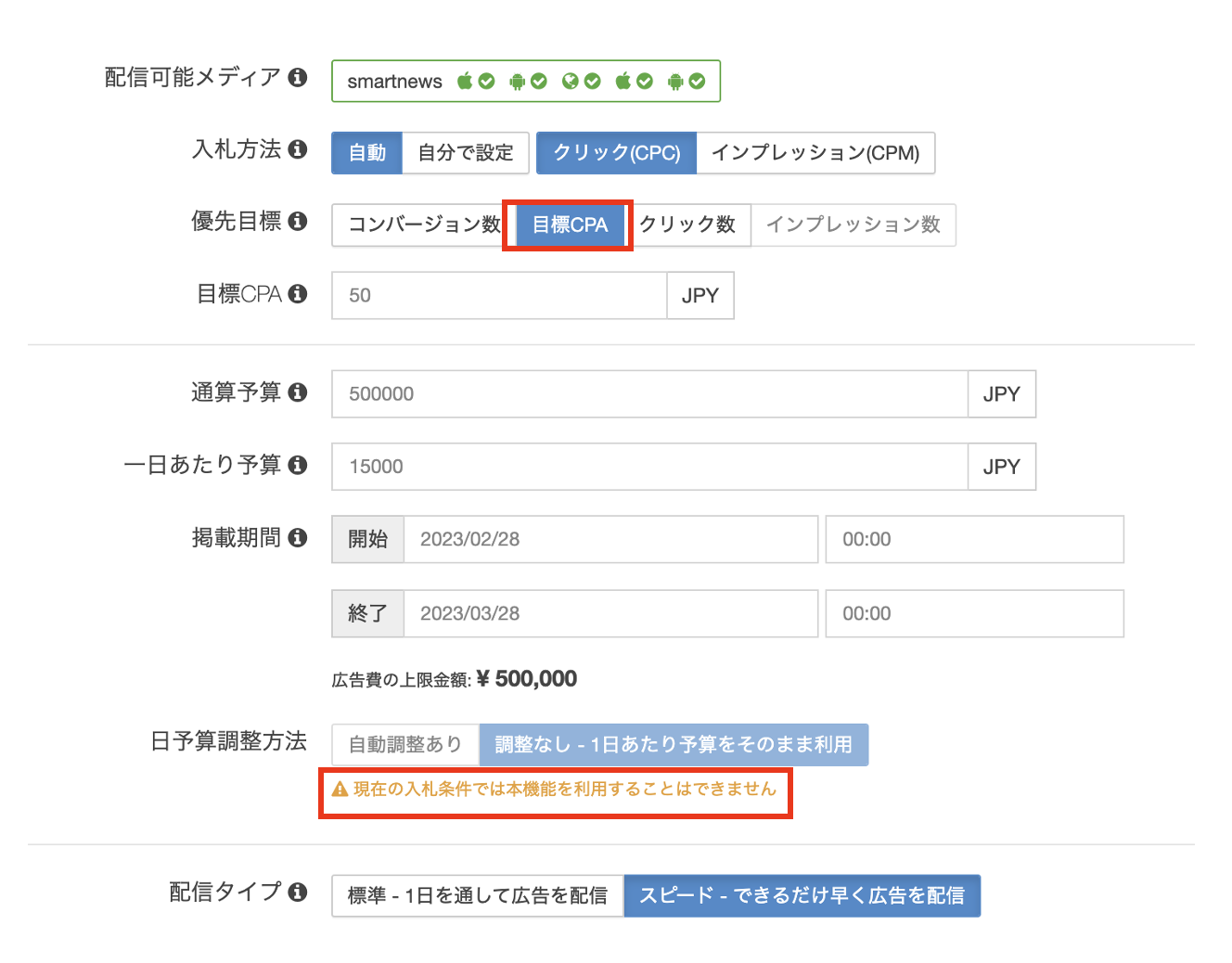
Task: Click the start time 00:00 field
Action: pos(974,539)
